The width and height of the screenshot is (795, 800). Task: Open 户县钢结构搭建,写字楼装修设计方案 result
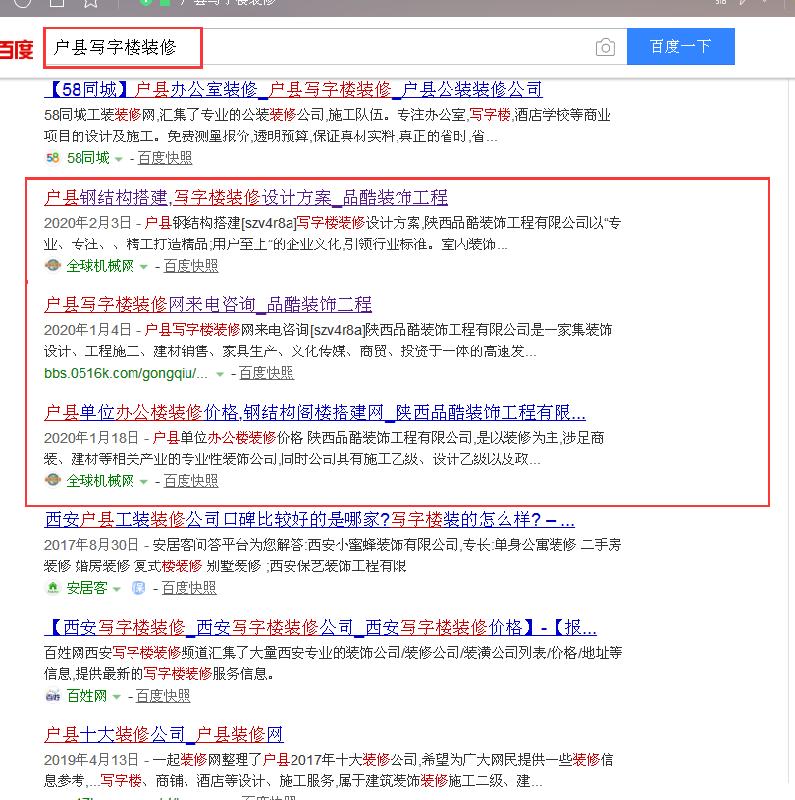246,197
